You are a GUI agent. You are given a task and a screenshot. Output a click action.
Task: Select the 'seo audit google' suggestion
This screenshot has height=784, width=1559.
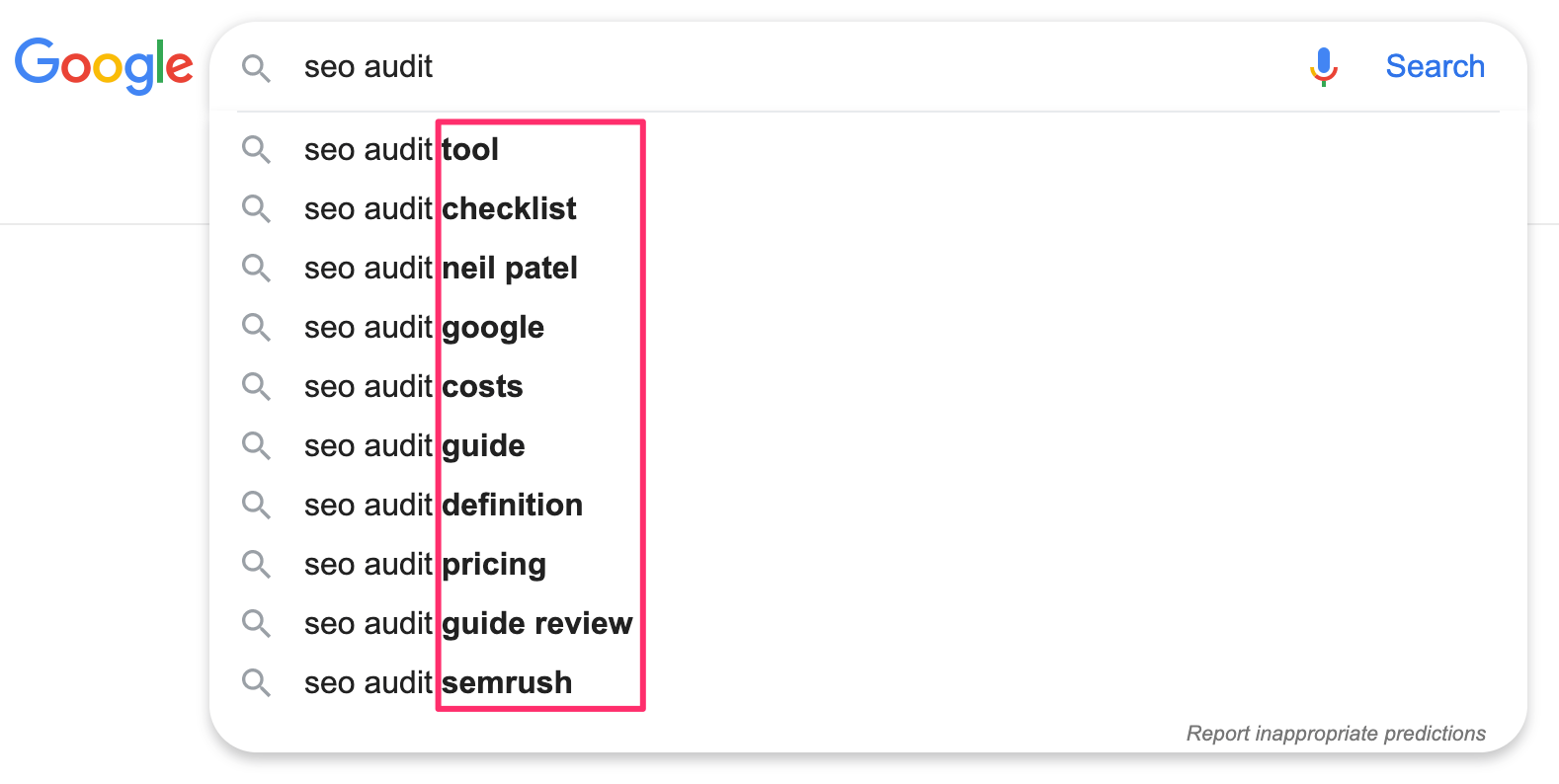424,328
